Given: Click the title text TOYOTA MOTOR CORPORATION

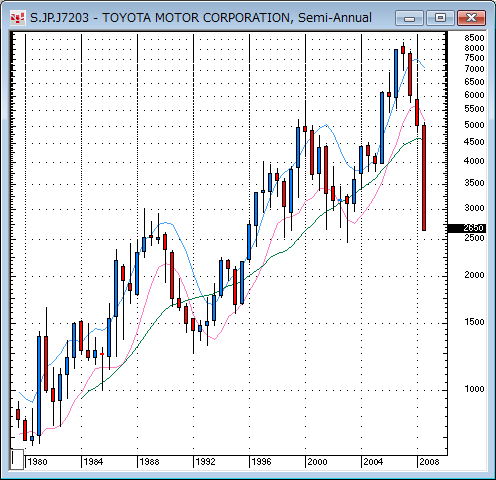Looking at the screenshot, I should pos(196,17).
